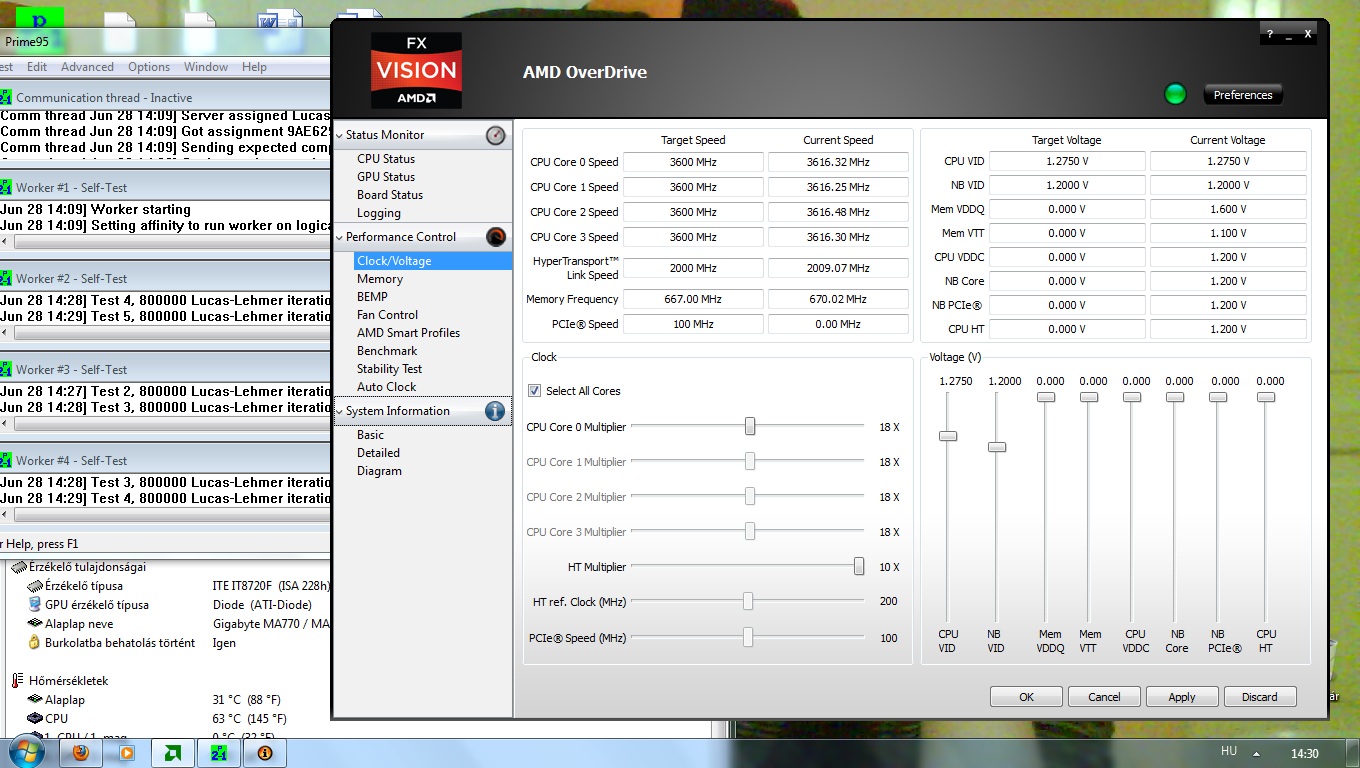Click the green status indicator light

(1175, 95)
